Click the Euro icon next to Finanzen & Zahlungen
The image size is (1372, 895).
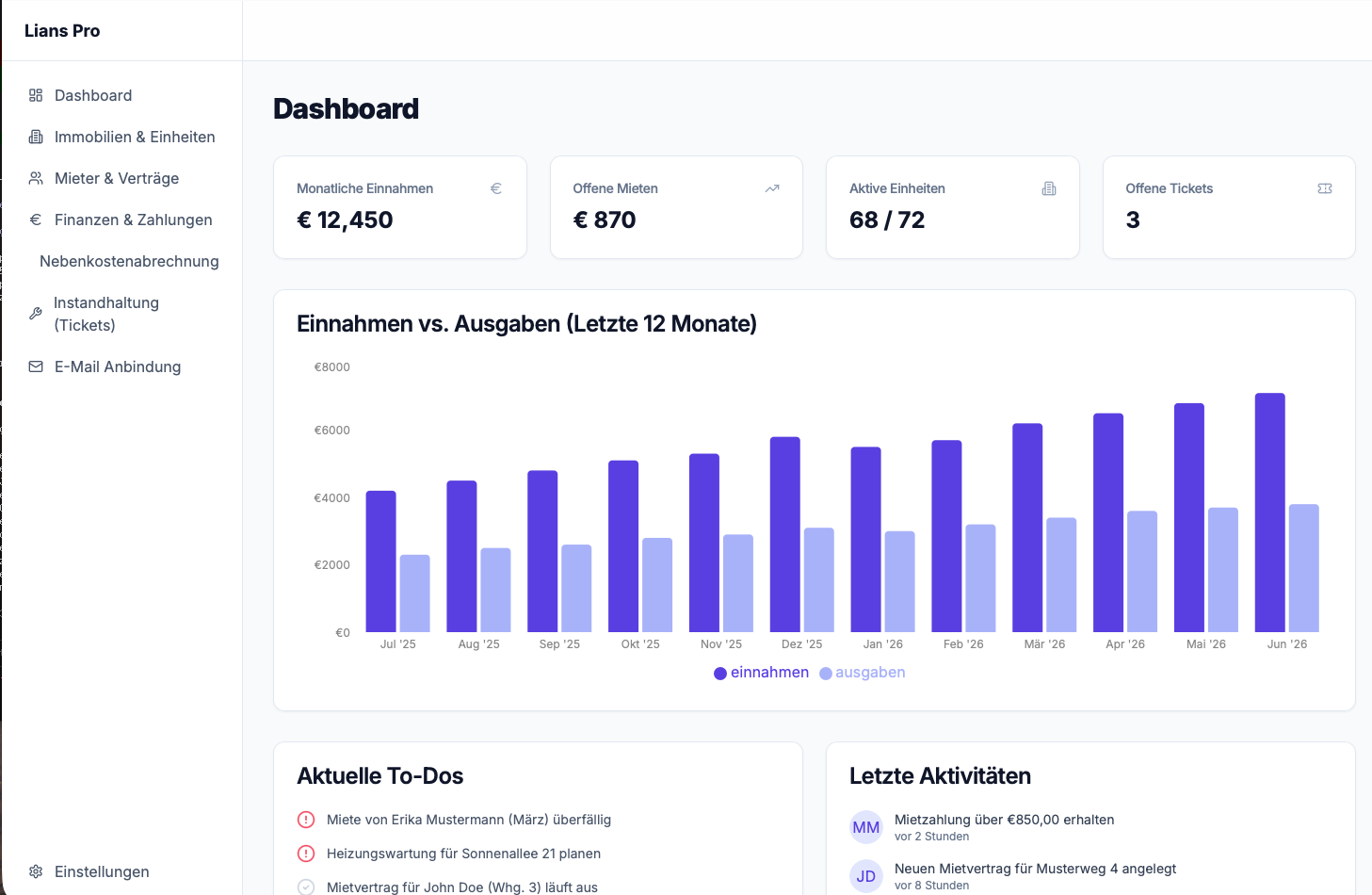pyautogui.click(x=35, y=220)
